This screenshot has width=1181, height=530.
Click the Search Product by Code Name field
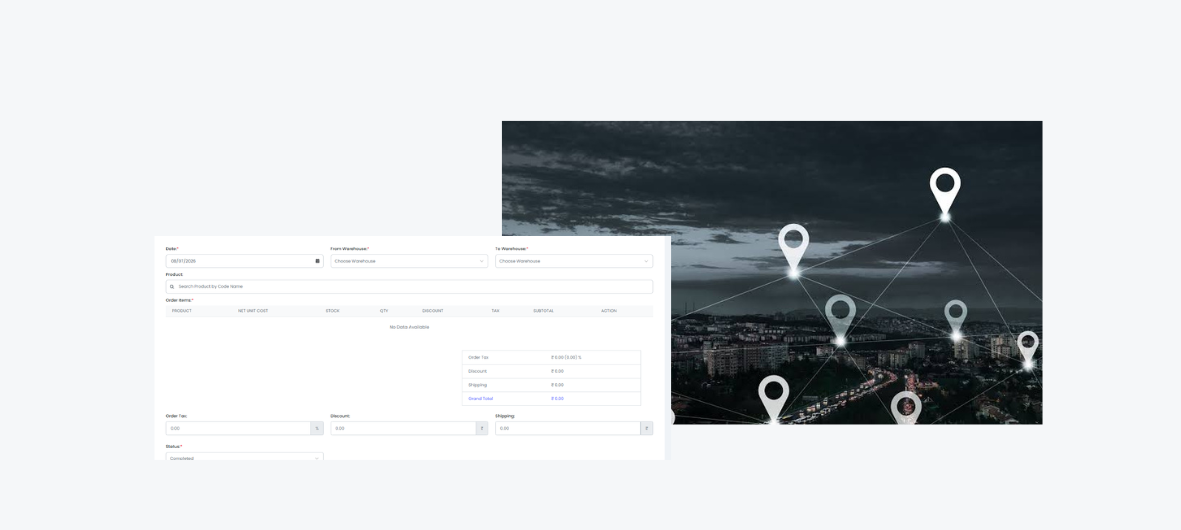click(409, 287)
